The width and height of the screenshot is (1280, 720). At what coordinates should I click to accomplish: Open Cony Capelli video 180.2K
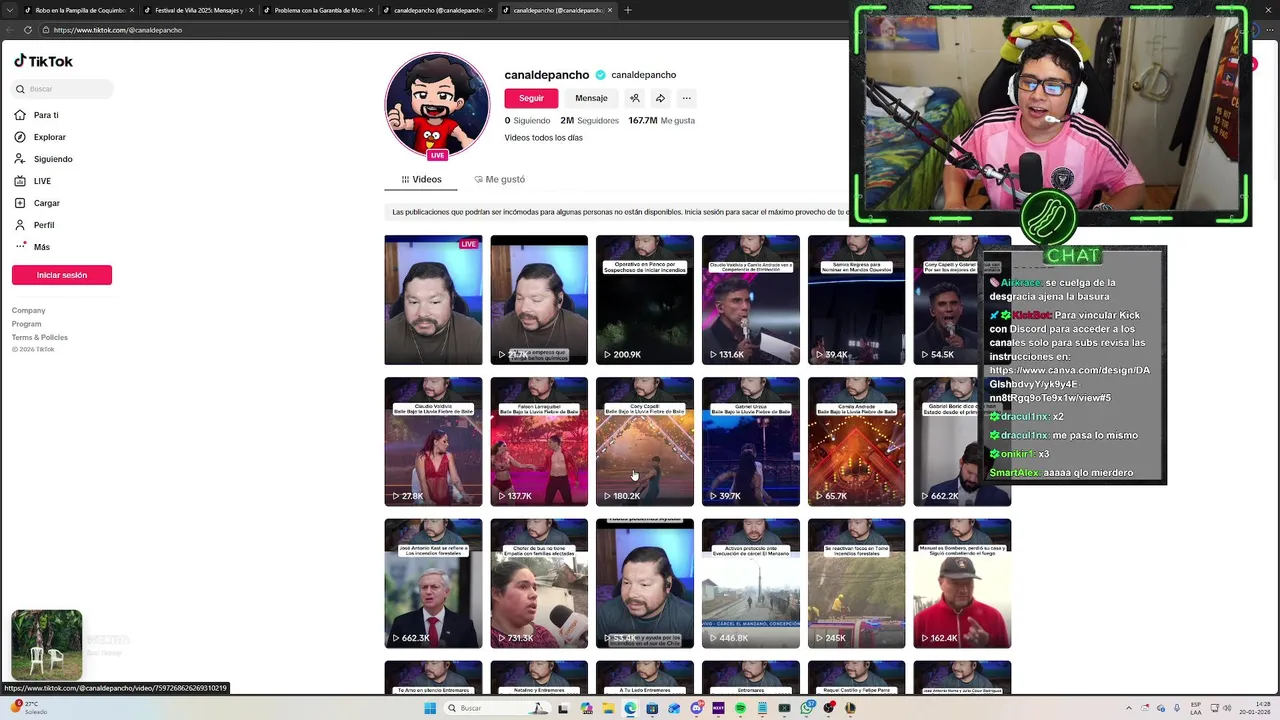coord(645,442)
